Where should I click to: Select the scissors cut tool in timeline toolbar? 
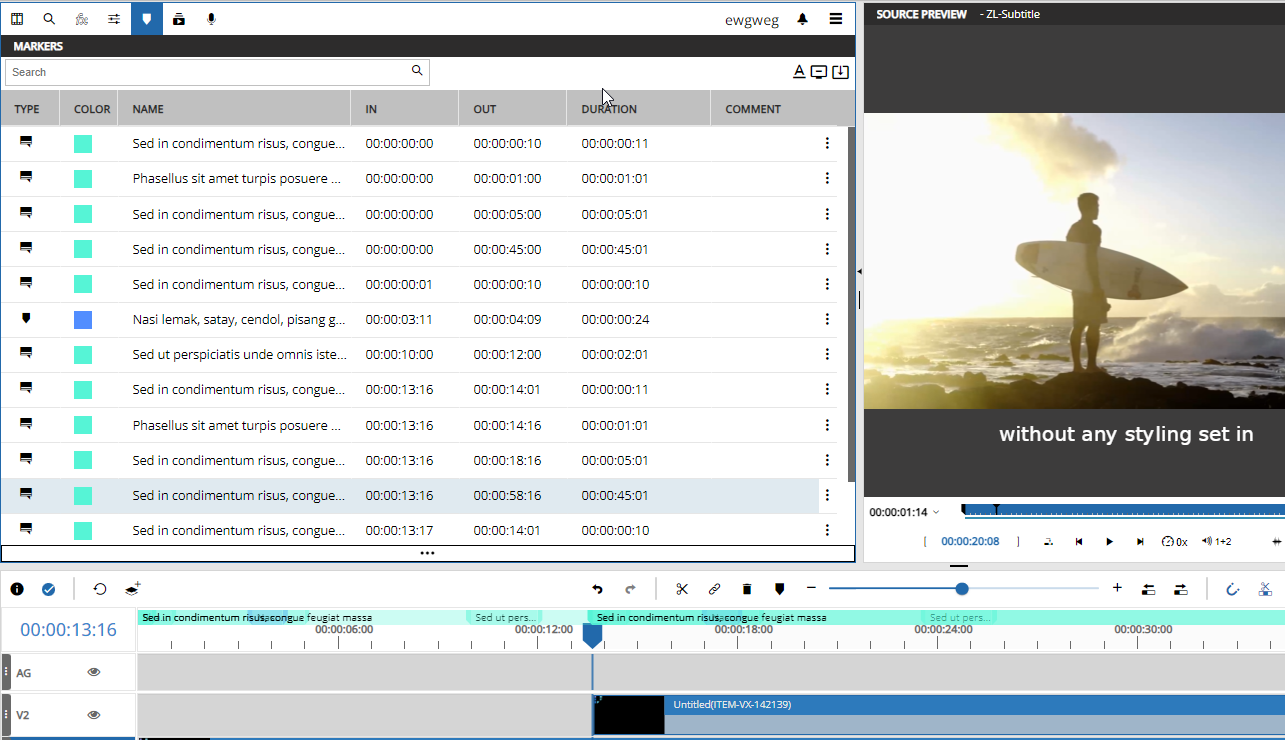[x=682, y=589]
